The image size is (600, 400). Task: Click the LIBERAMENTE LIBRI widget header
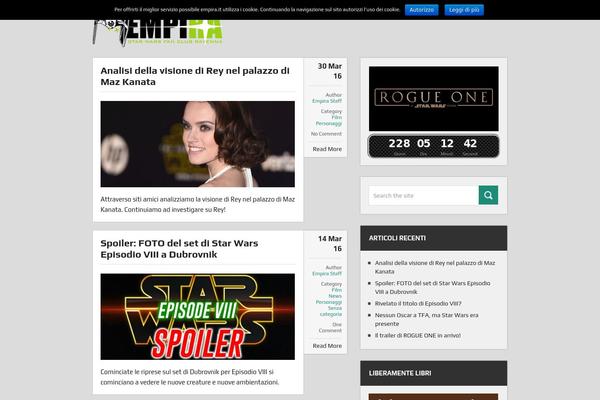pos(434,373)
